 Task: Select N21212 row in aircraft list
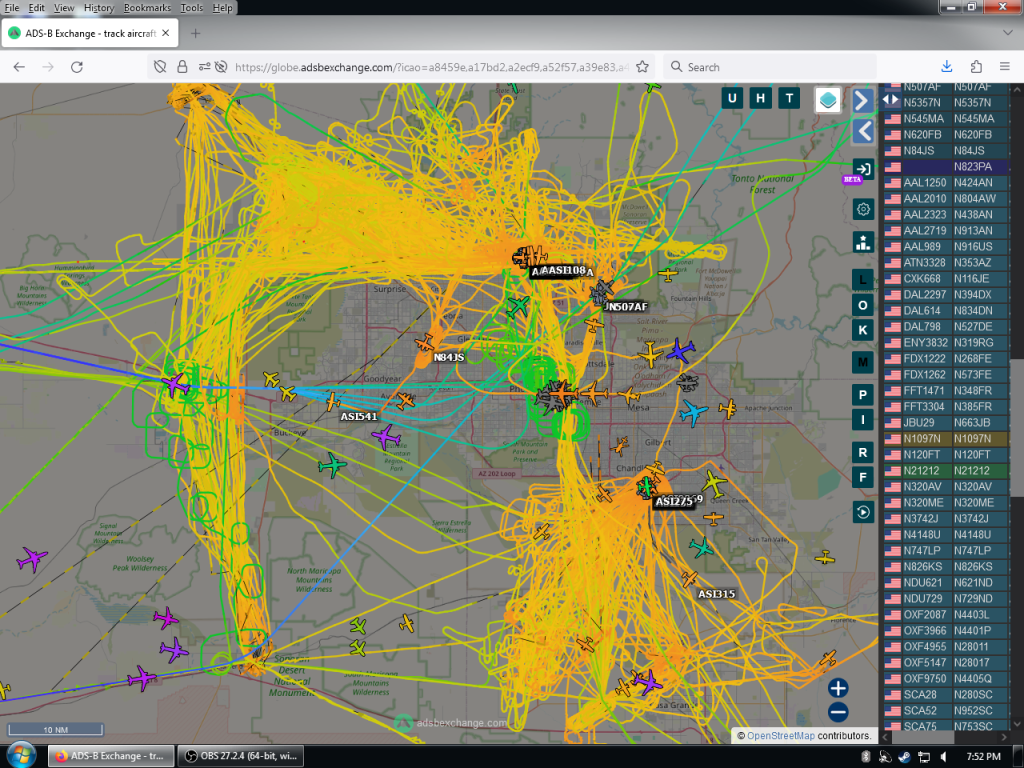[x=945, y=471]
